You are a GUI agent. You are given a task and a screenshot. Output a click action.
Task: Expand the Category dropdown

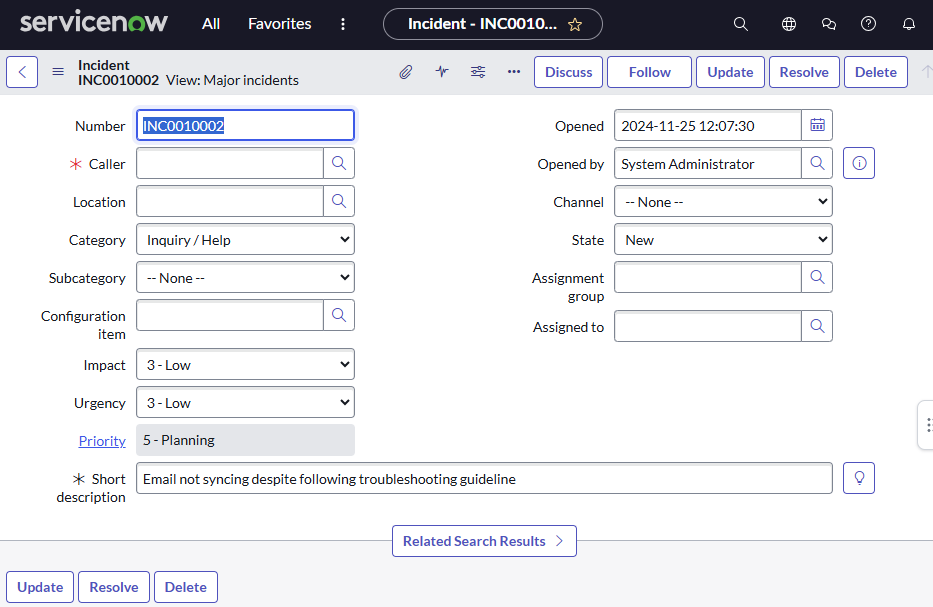click(245, 240)
